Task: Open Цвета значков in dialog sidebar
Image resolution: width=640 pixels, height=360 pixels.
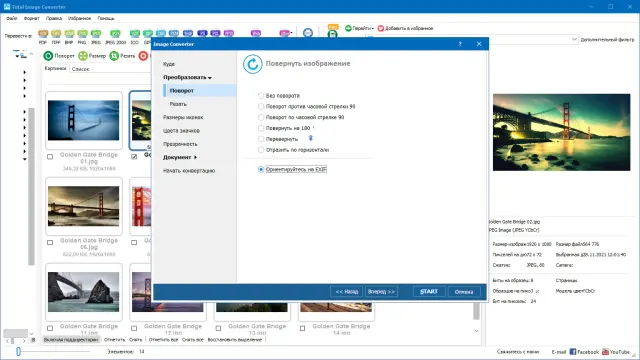Action: click(181, 131)
